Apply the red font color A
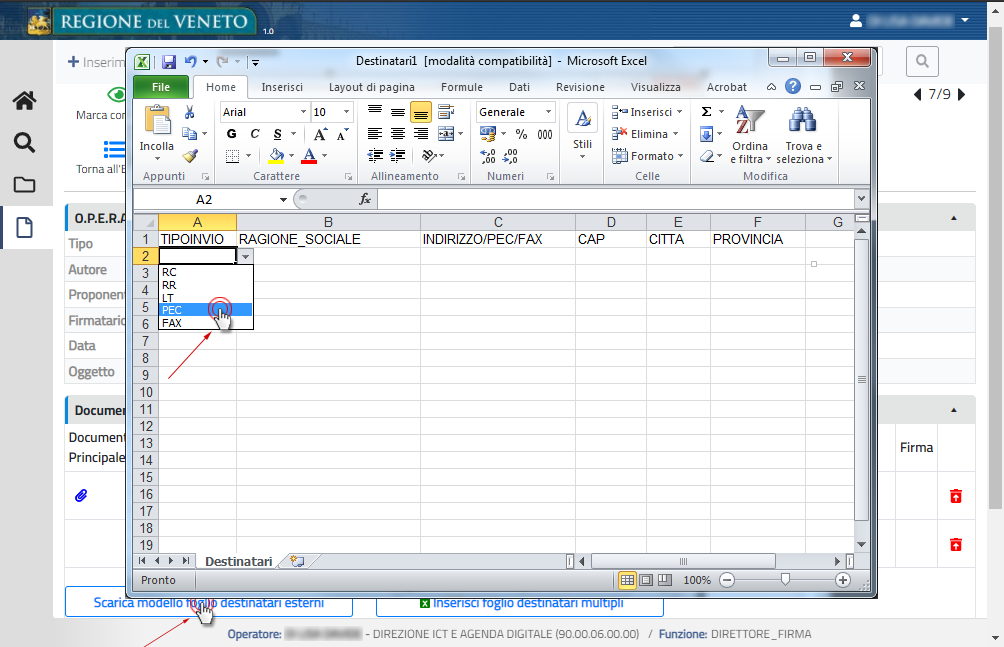 pos(309,156)
